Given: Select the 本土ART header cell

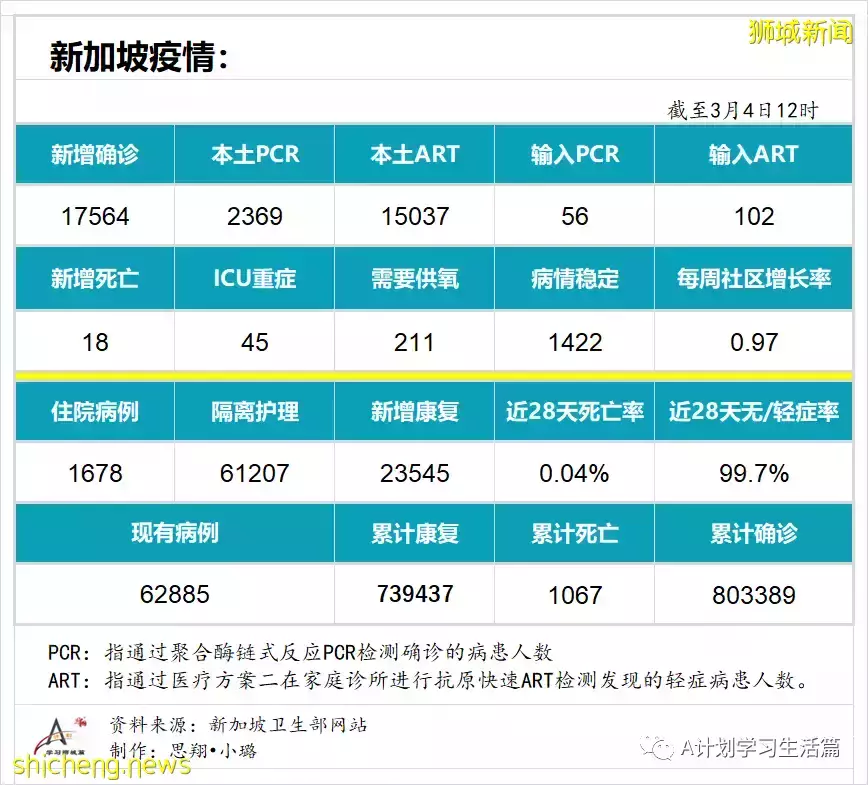Looking at the screenshot, I should (x=414, y=154).
